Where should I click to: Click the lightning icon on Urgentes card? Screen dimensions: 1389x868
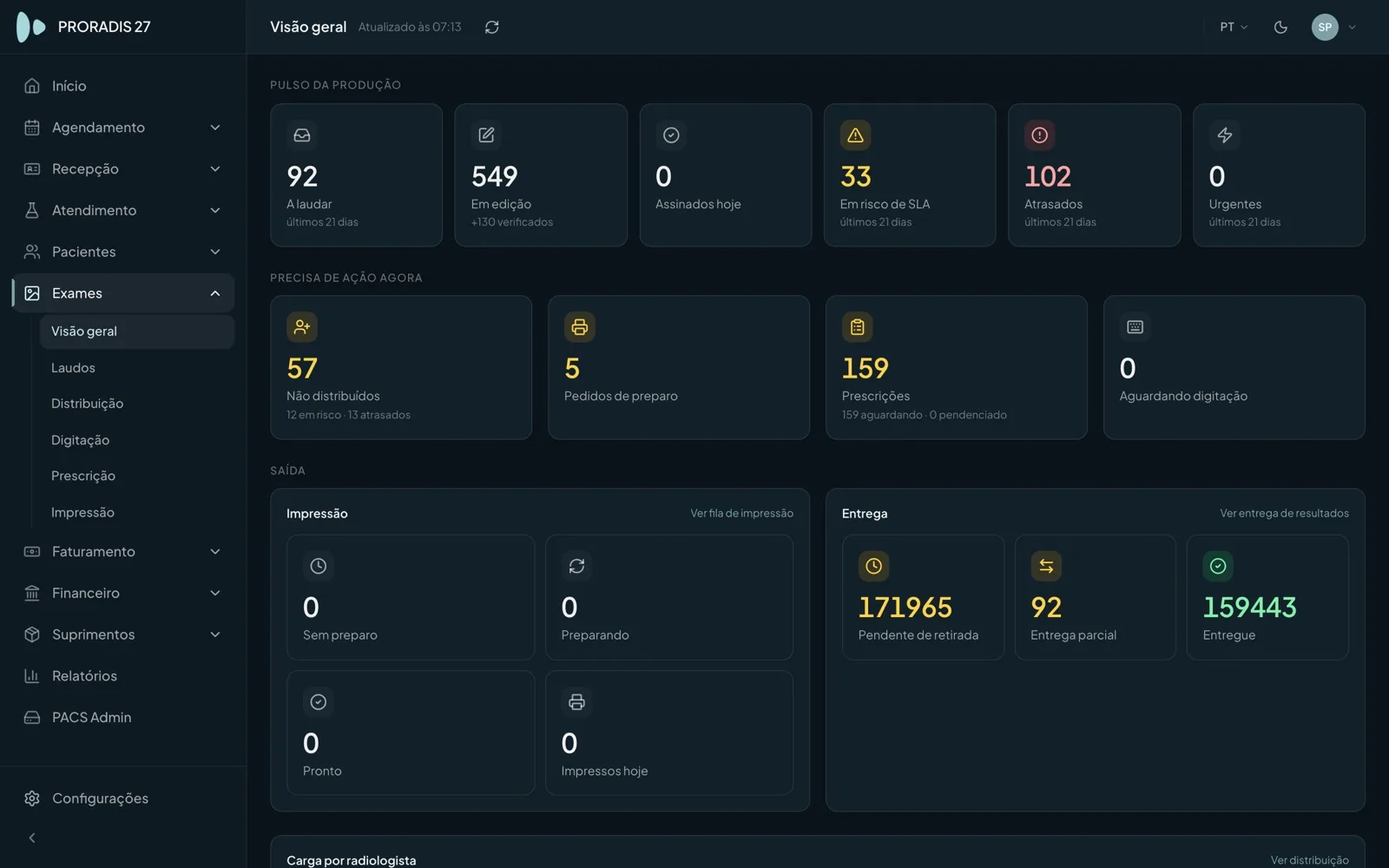point(1224,135)
